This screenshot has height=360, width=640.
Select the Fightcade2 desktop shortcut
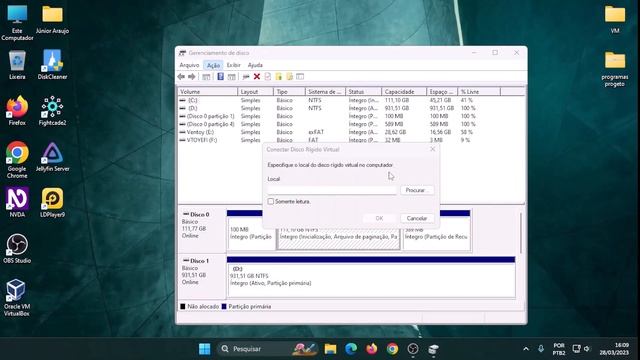pyautogui.click(x=52, y=111)
